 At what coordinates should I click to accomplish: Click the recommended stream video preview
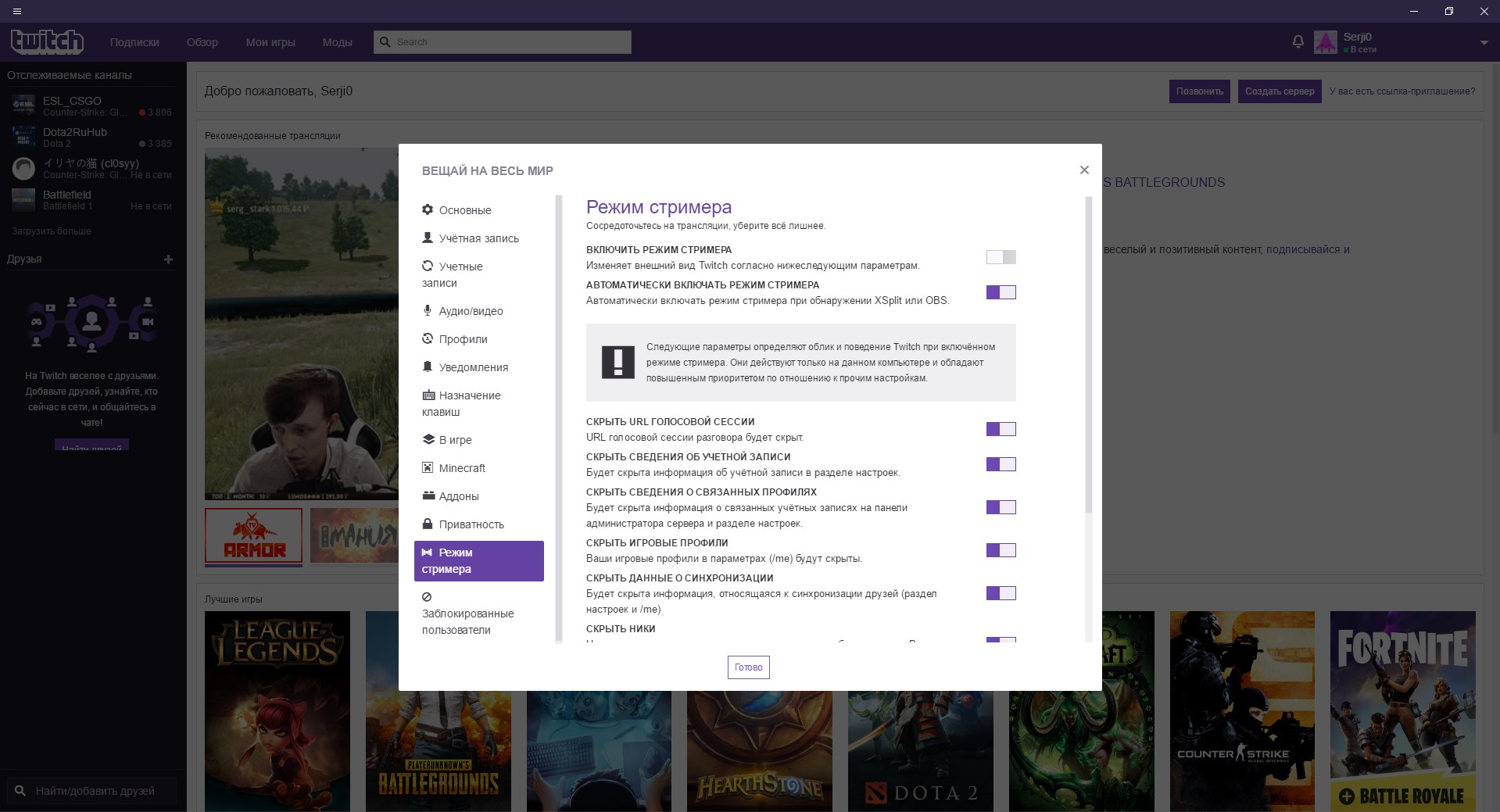(x=302, y=324)
